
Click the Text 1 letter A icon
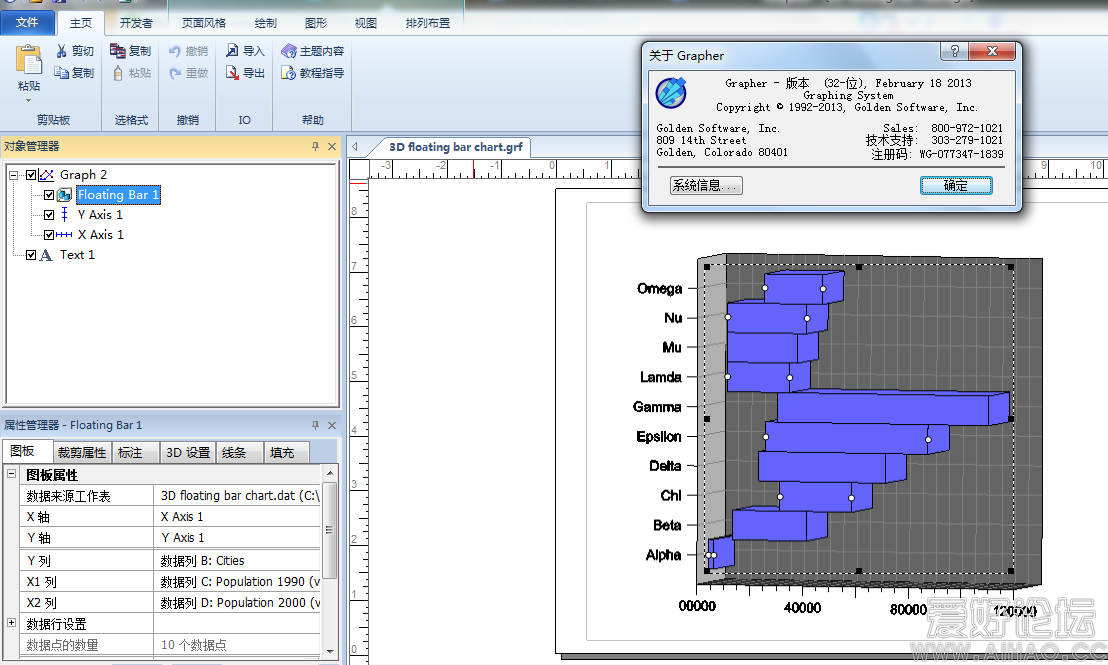point(46,255)
